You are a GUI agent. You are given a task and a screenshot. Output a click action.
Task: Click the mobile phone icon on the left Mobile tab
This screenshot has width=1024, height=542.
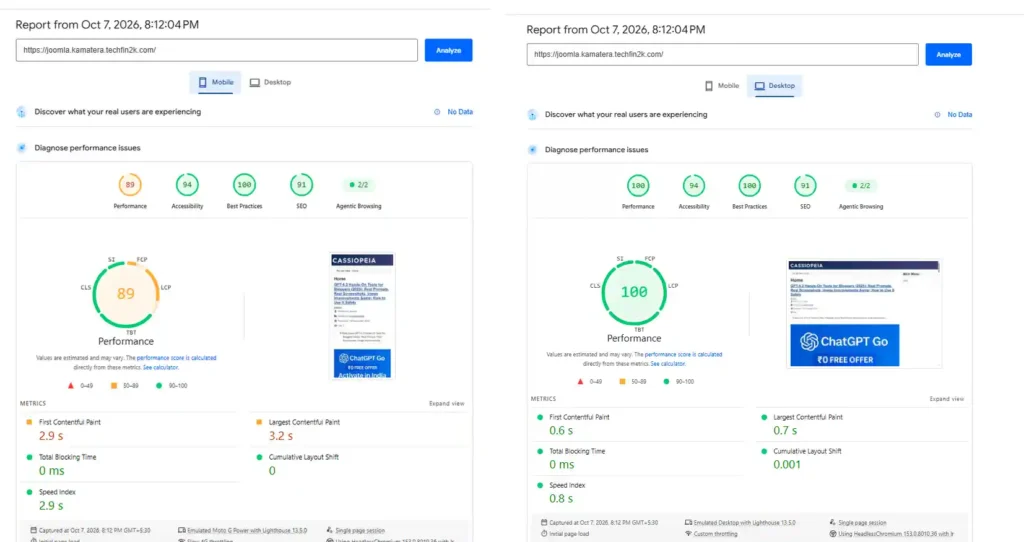pos(202,82)
